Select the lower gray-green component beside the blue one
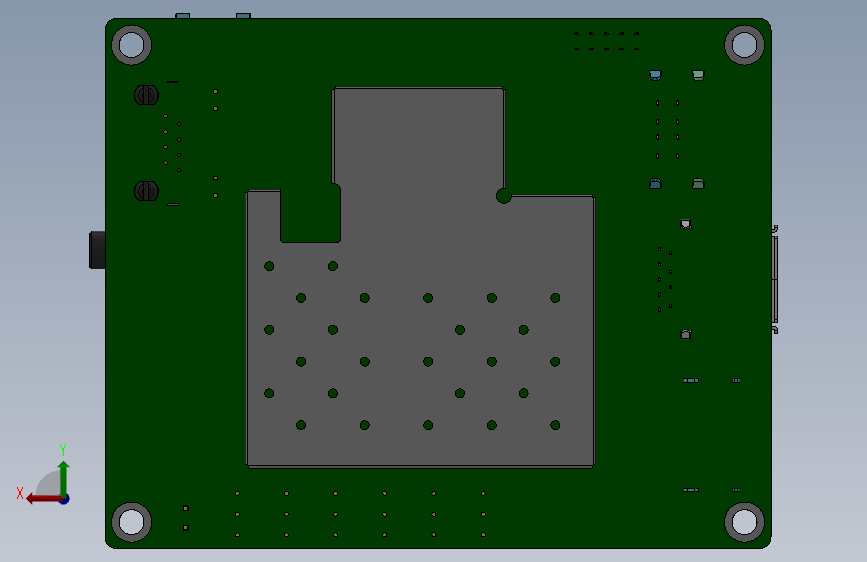This screenshot has width=867, height=562. pyautogui.click(x=698, y=184)
